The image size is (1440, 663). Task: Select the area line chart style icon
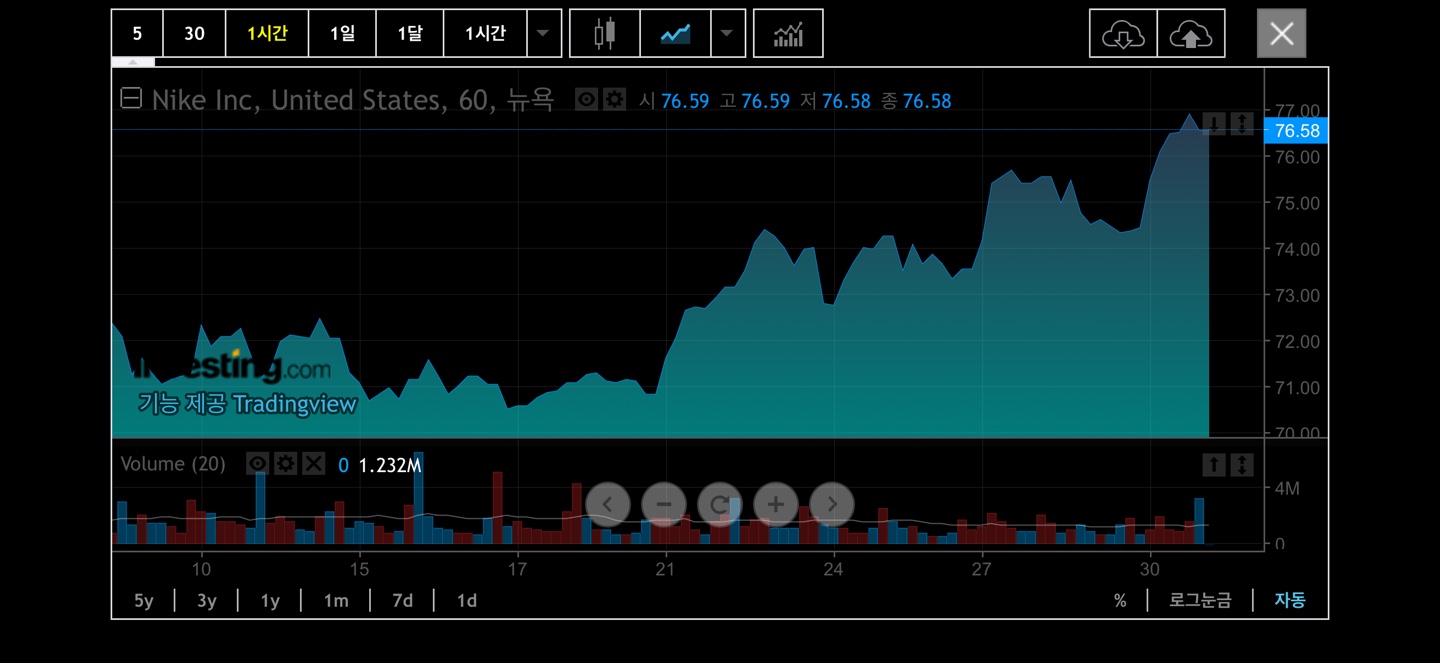coord(675,33)
